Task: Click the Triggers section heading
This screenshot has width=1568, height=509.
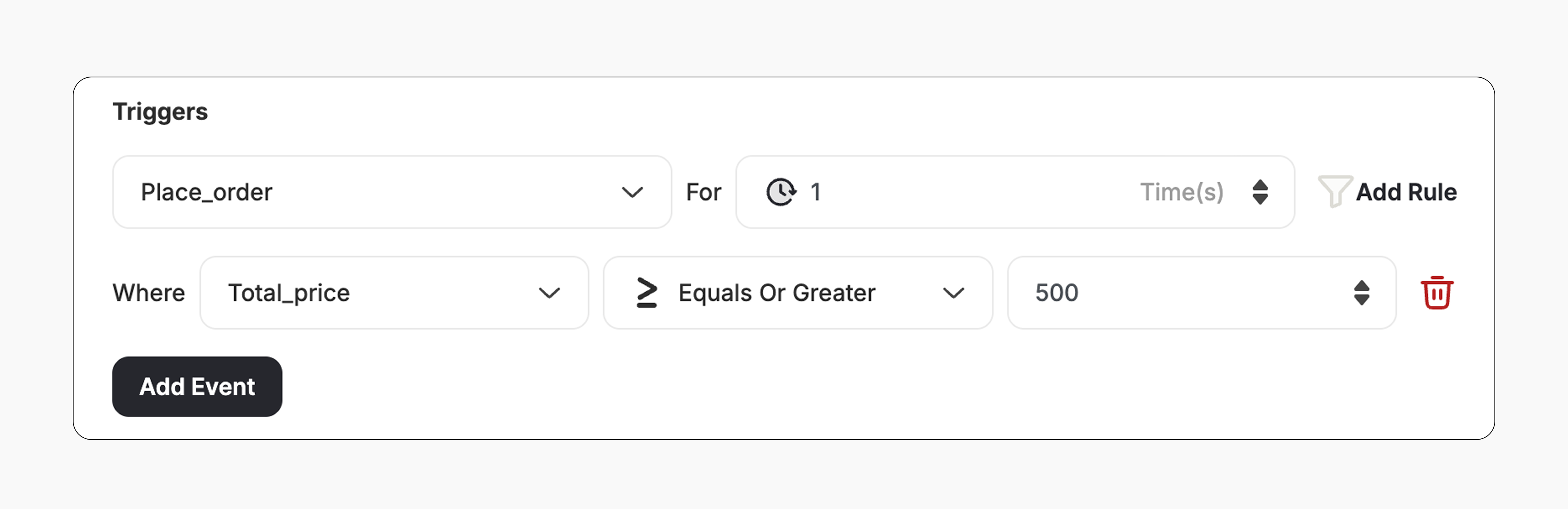Action: click(x=160, y=112)
